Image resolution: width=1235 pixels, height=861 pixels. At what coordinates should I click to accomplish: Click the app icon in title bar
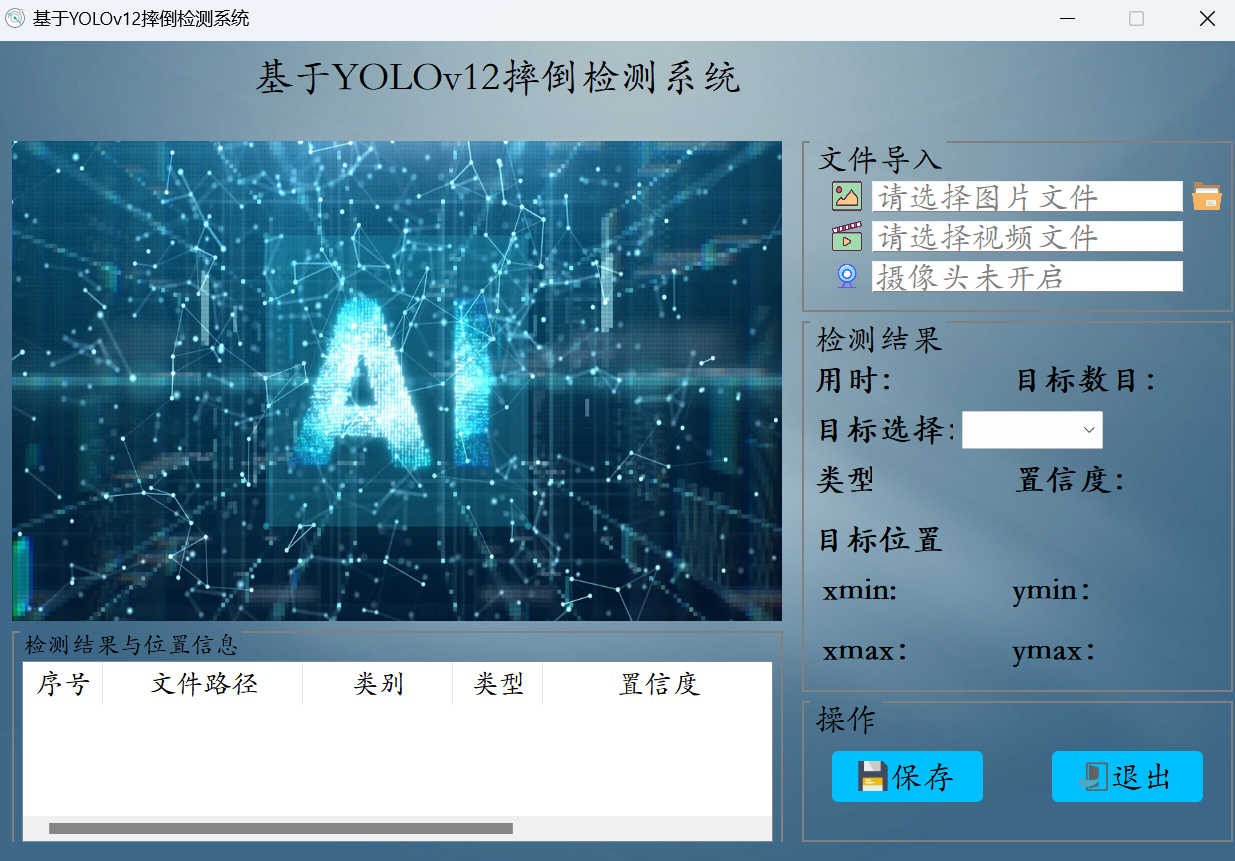click(x=15, y=19)
